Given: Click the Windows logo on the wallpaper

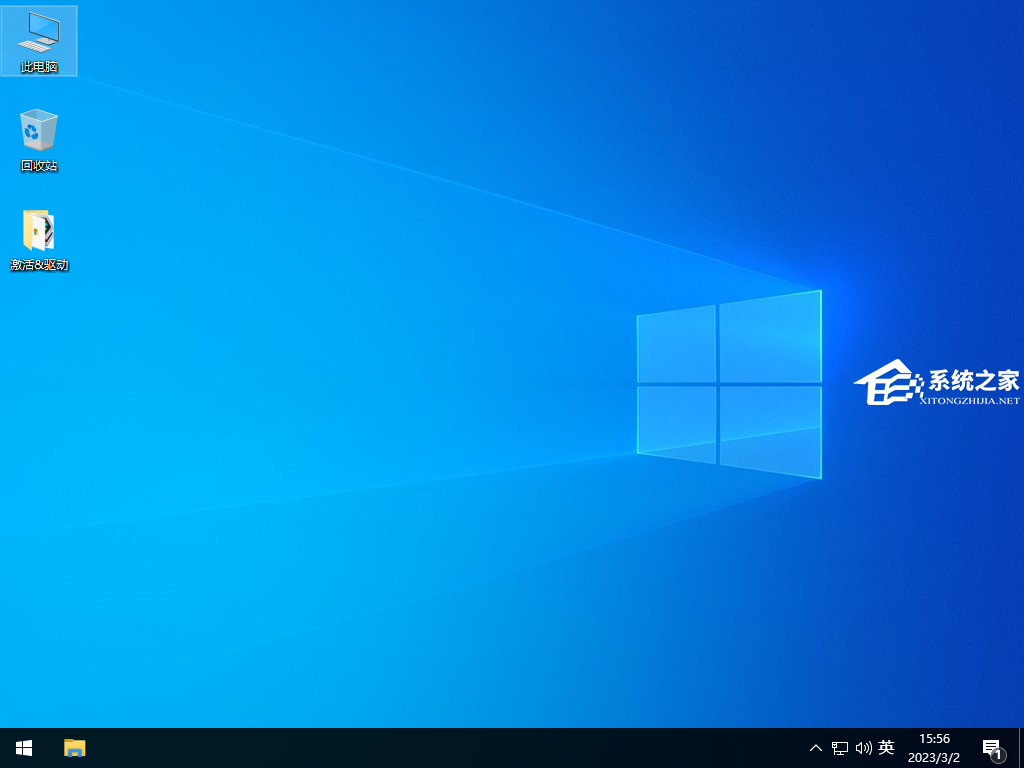Looking at the screenshot, I should click(x=729, y=384).
